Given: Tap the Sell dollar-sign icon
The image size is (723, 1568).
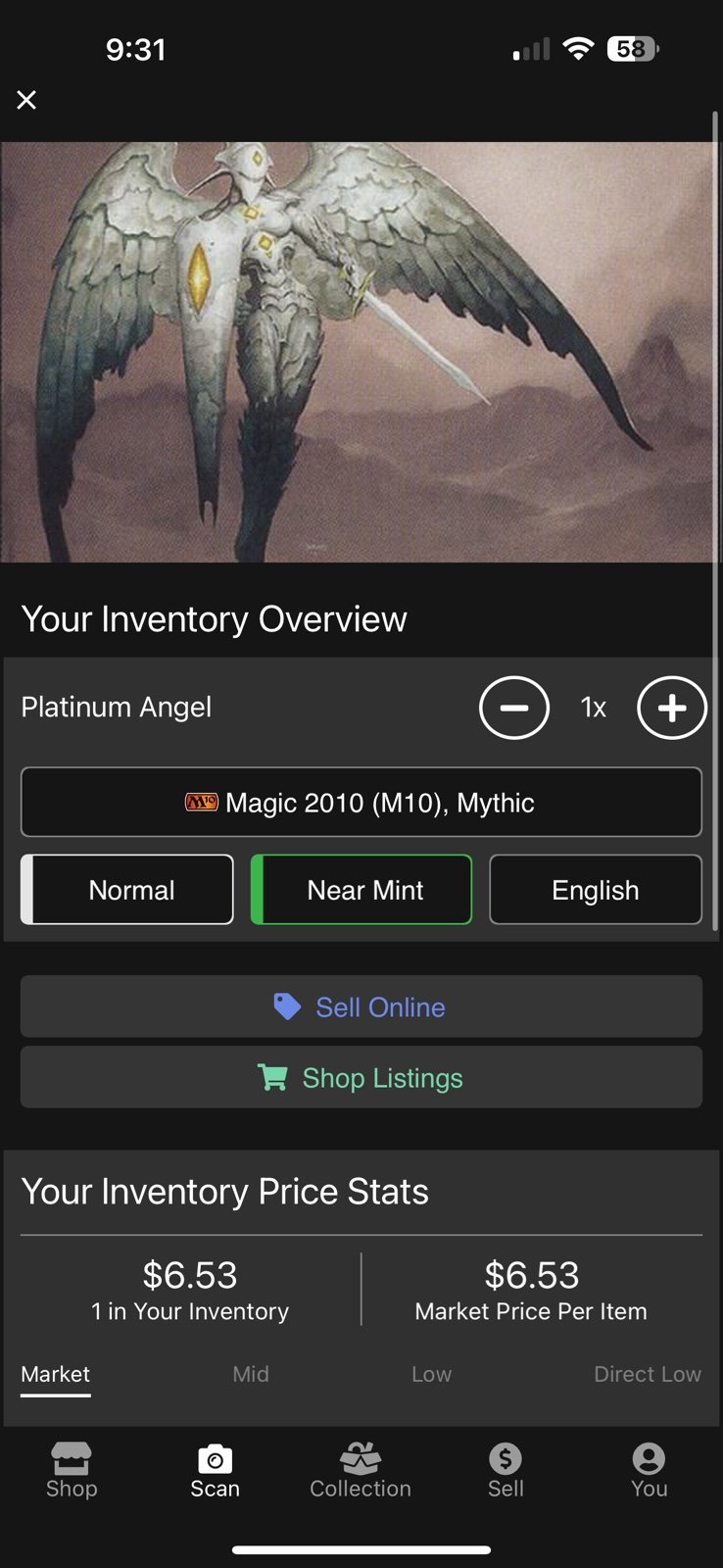Looking at the screenshot, I should click(x=506, y=1458).
